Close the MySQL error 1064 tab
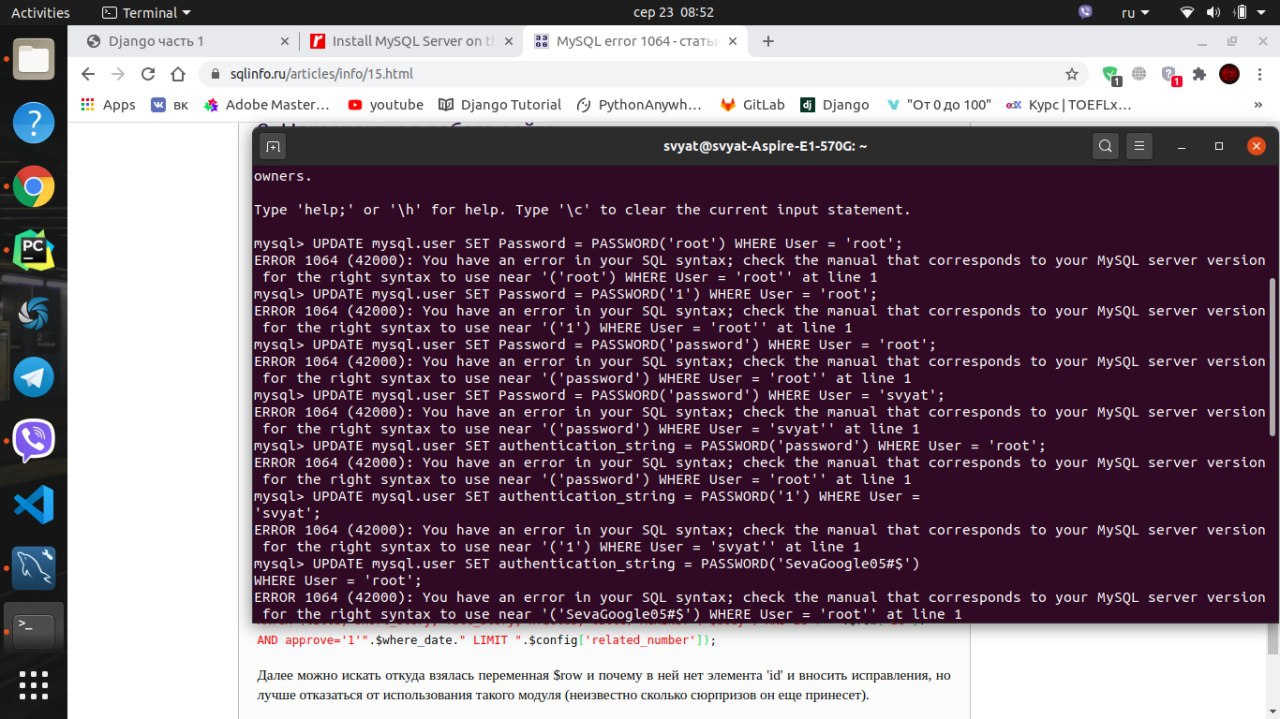1280x719 pixels. click(732, 41)
